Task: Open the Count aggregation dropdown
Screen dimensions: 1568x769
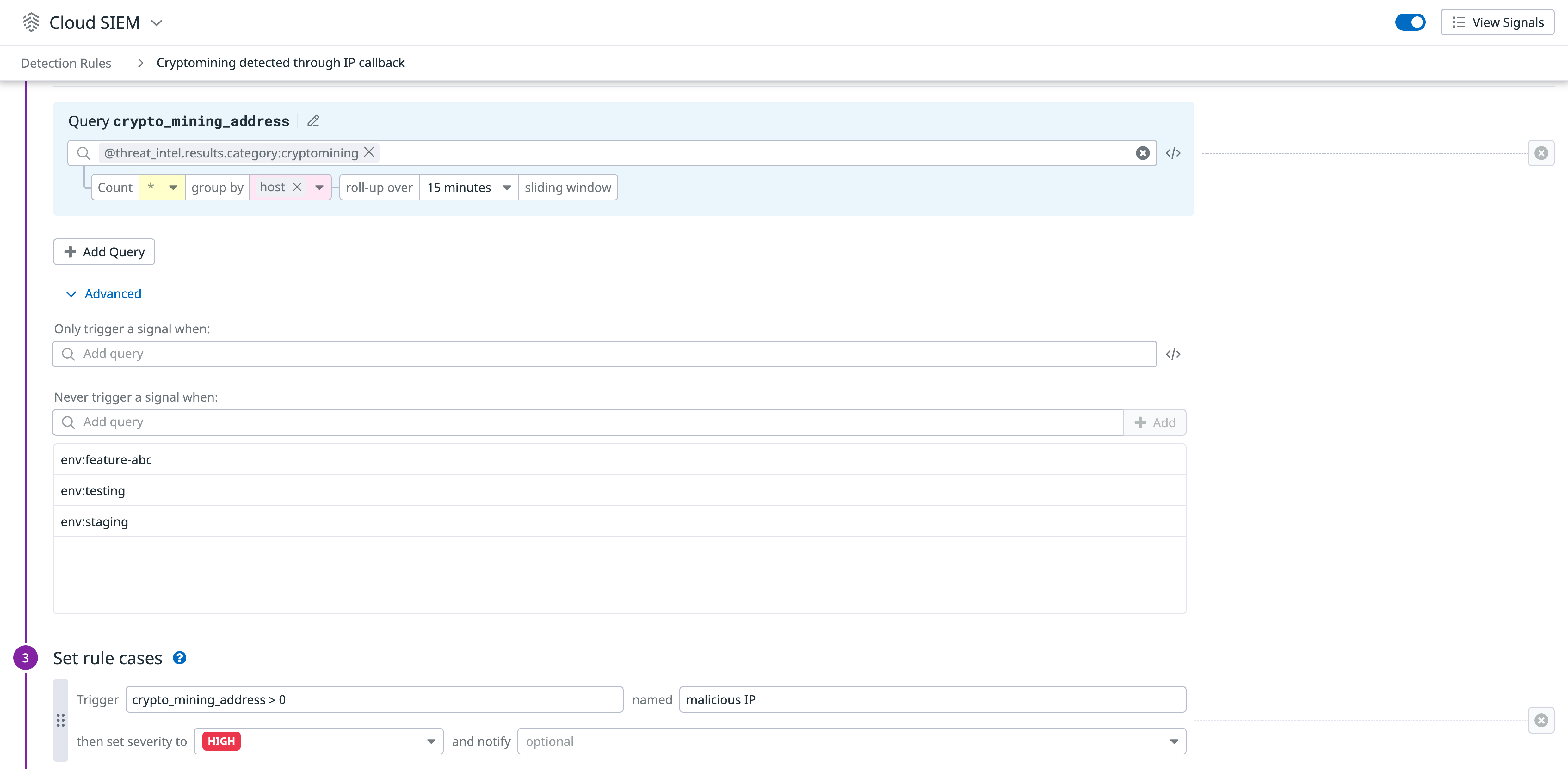Action: [174, 188]
